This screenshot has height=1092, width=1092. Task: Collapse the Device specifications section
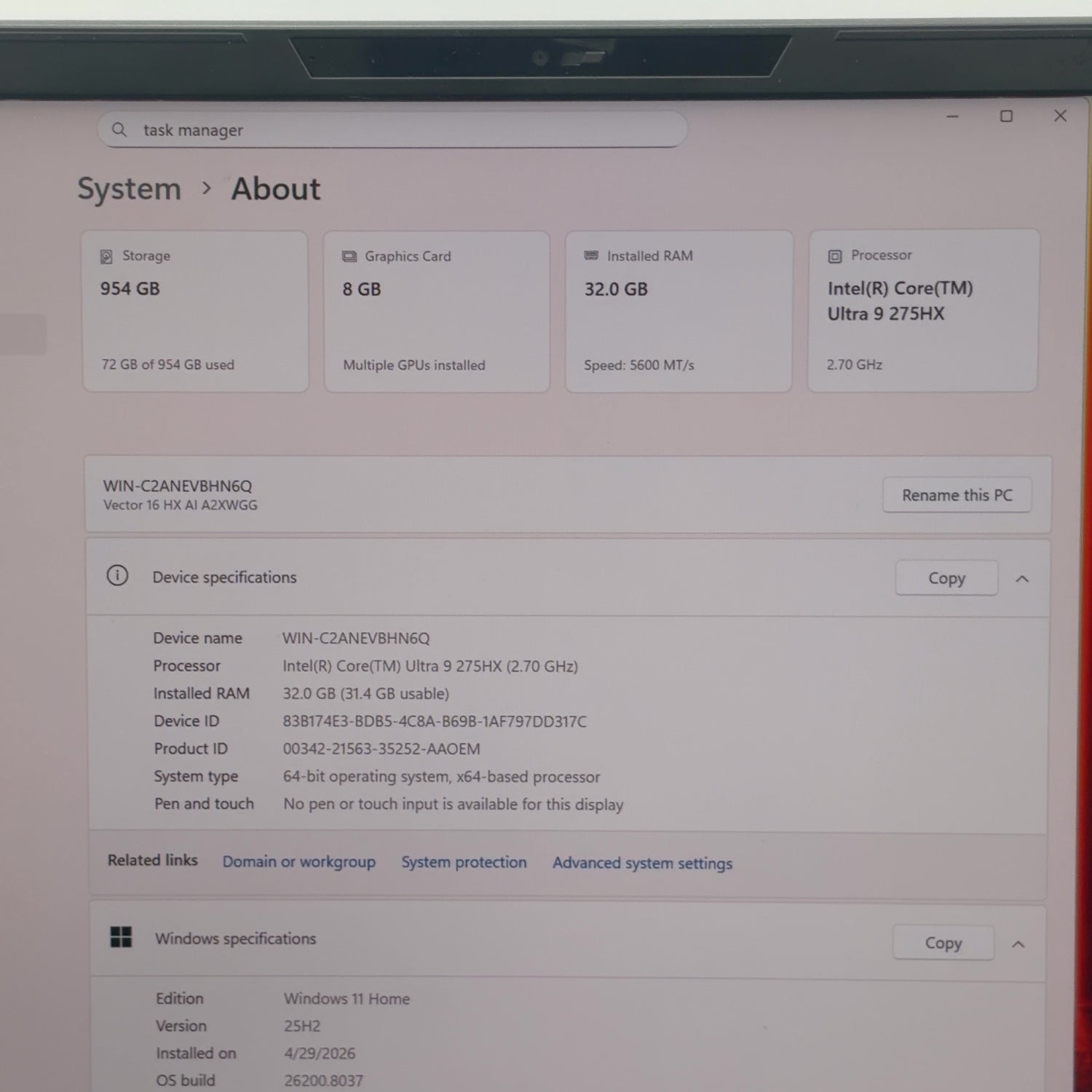(1022, 579)
